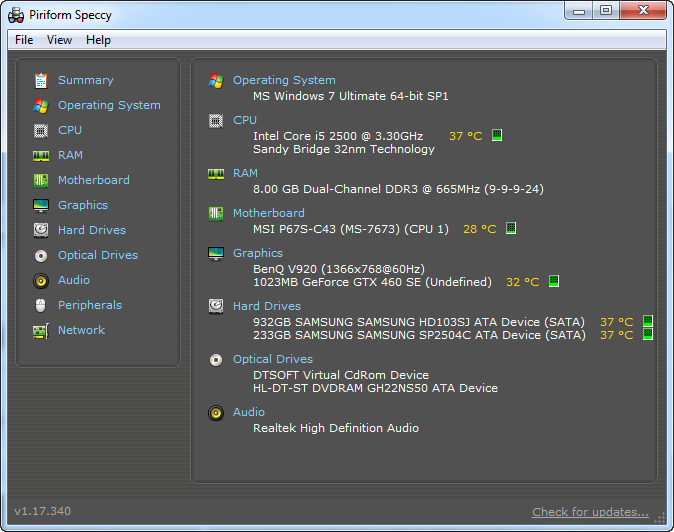
Task: Select Optical Drives in the sidebar
Action: pyautogui.click(x=98, y=255)
